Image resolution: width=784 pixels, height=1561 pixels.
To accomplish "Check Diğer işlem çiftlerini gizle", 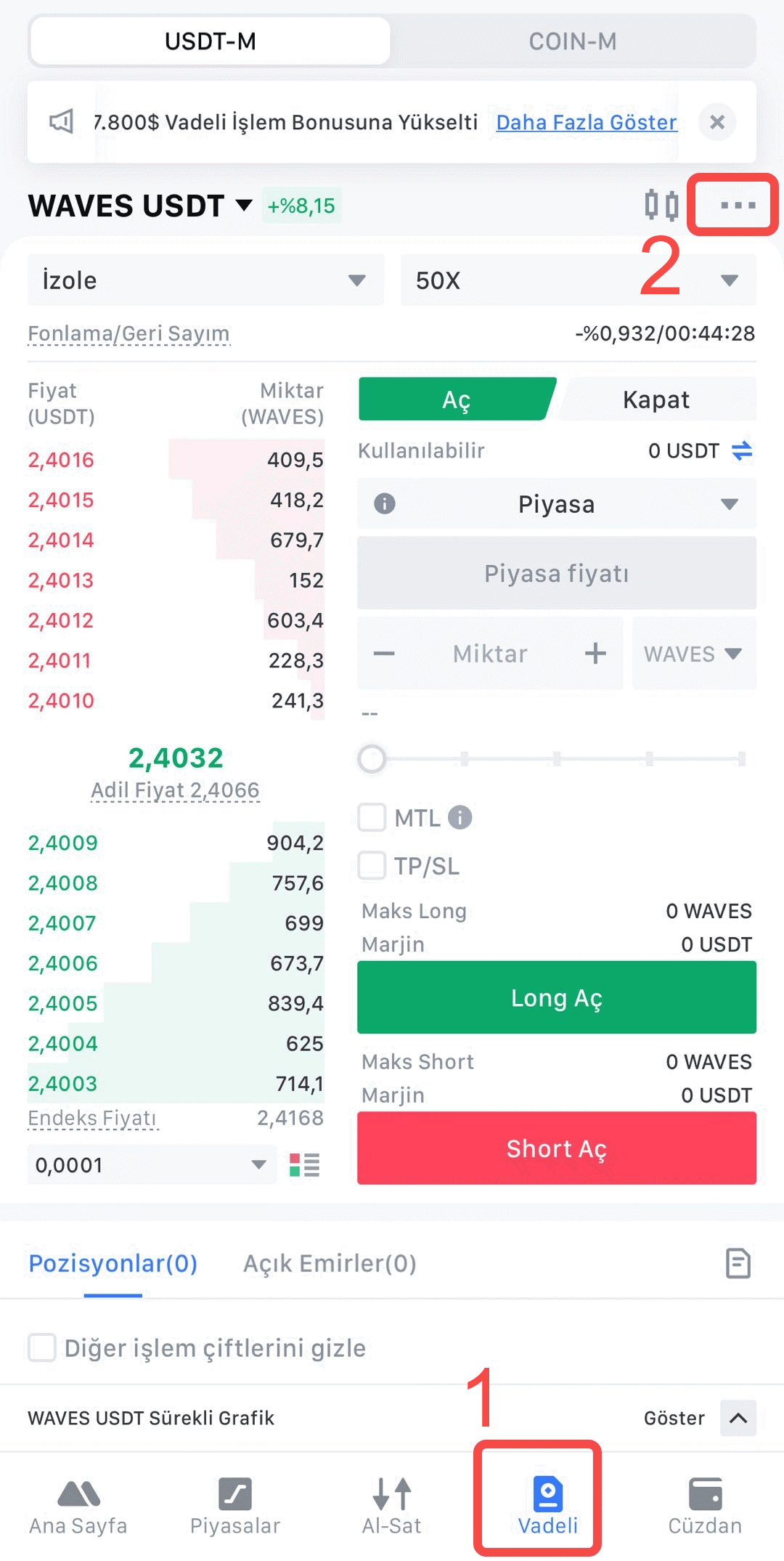I will (x=42, y=1347).
